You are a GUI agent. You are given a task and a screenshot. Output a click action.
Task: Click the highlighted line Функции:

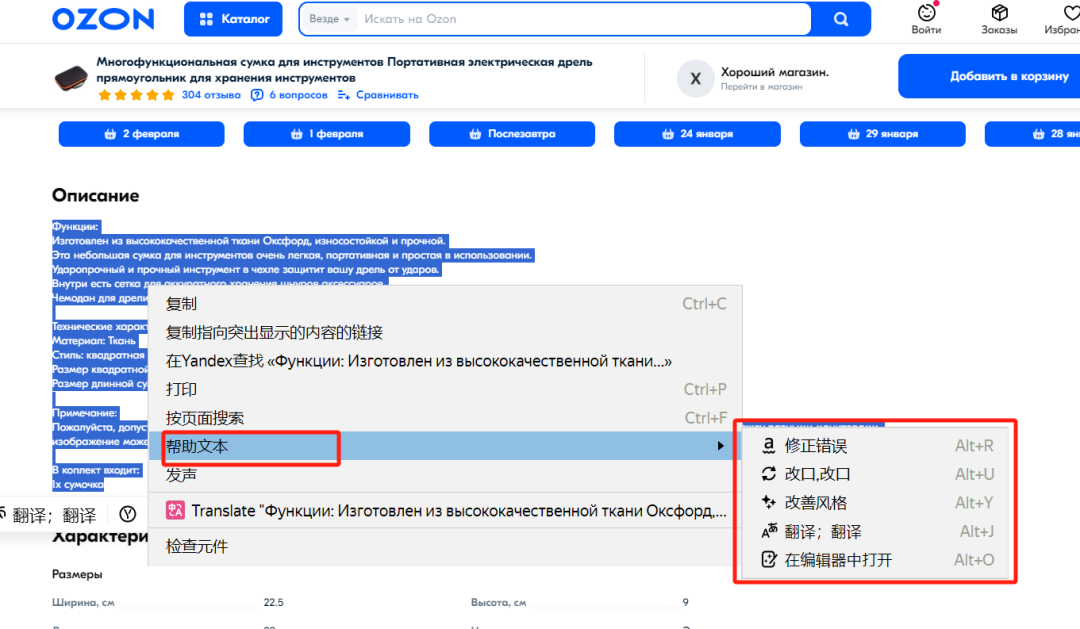(x=76, y=226)
